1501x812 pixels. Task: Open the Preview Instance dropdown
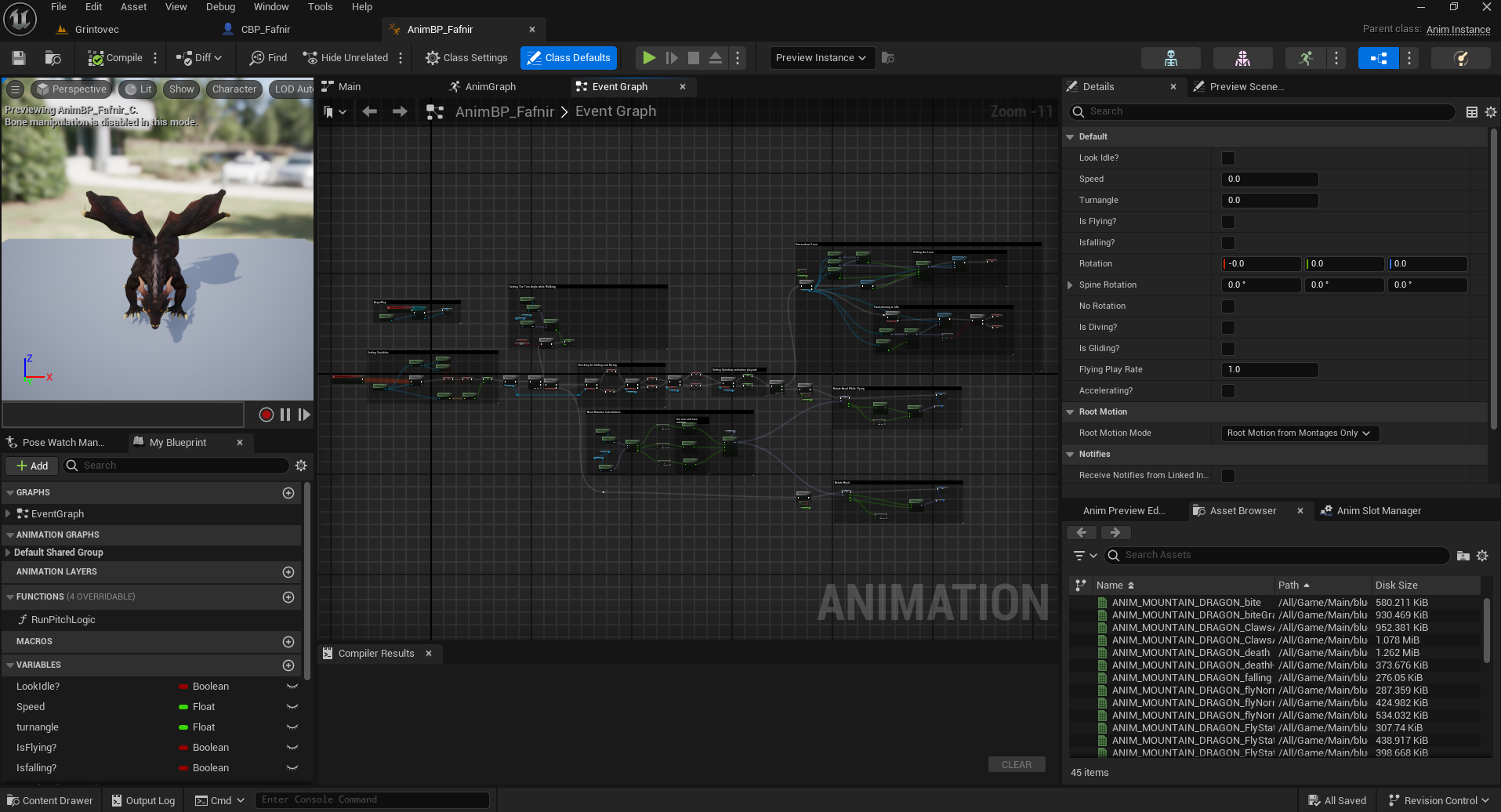tap(821, 58)
